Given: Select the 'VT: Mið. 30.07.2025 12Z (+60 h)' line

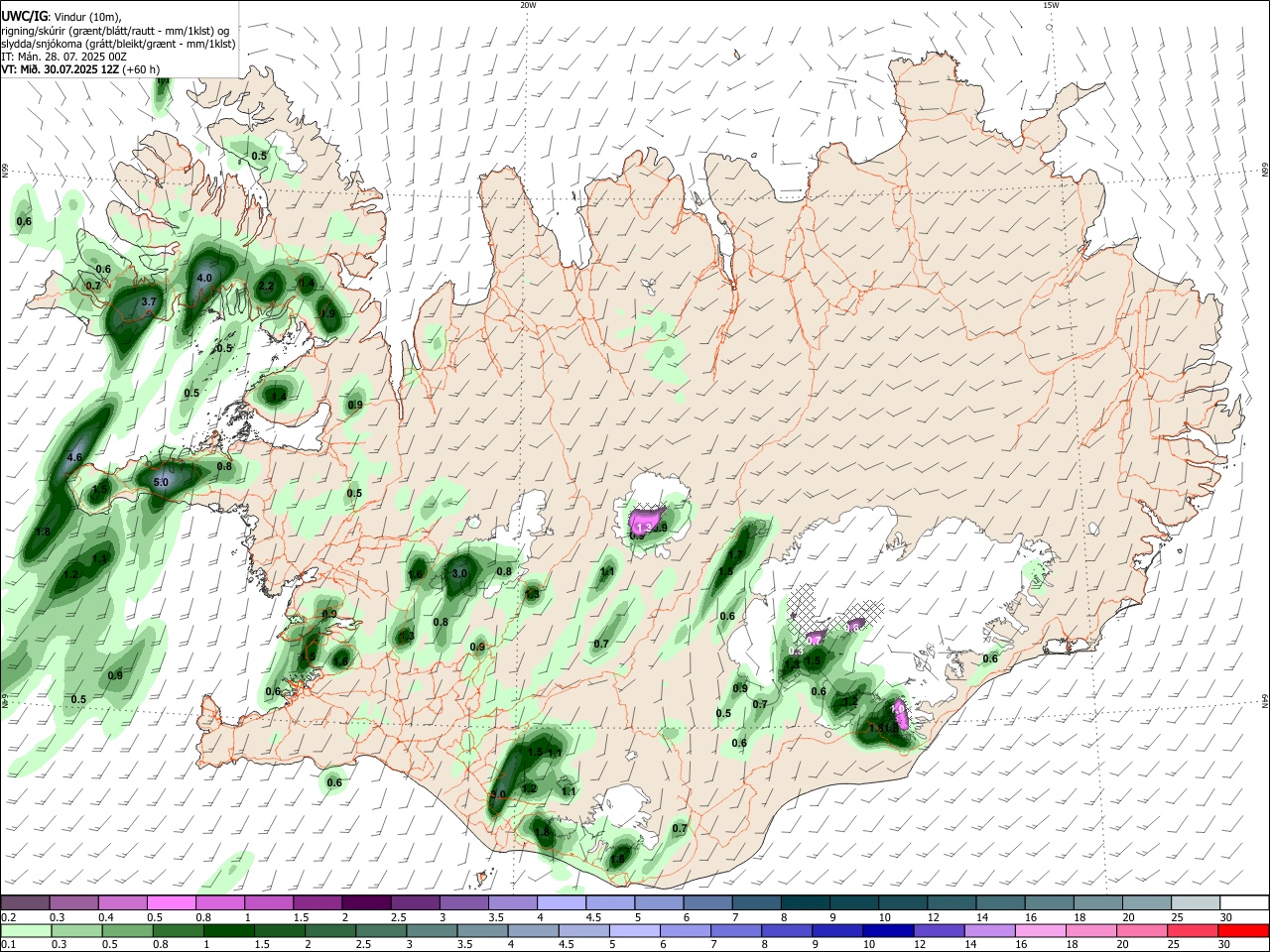Looking at the screenshot, I should click(x=80, y=69).
